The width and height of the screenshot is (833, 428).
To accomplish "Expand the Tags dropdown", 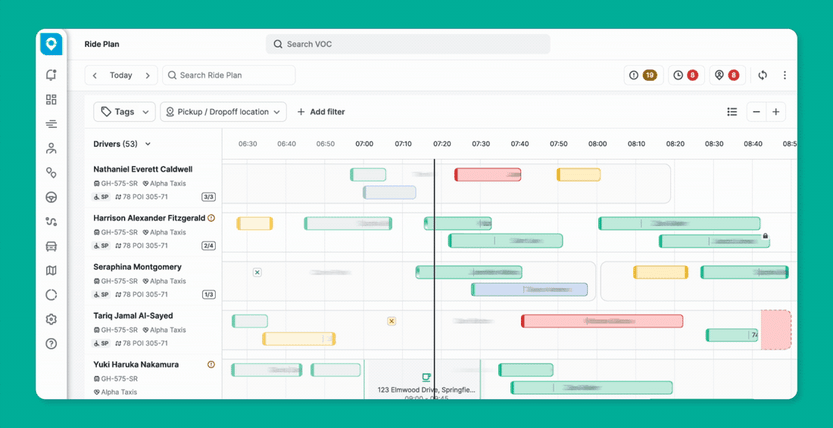I will coord(124,112).
